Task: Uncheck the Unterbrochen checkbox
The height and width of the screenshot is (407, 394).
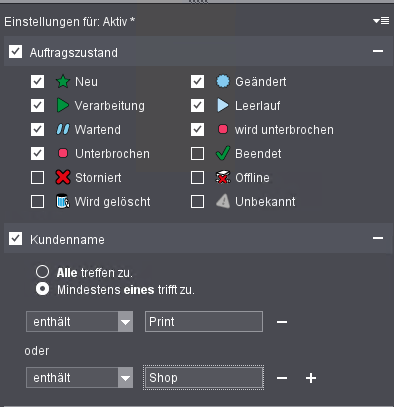Action: click(37, 154)
